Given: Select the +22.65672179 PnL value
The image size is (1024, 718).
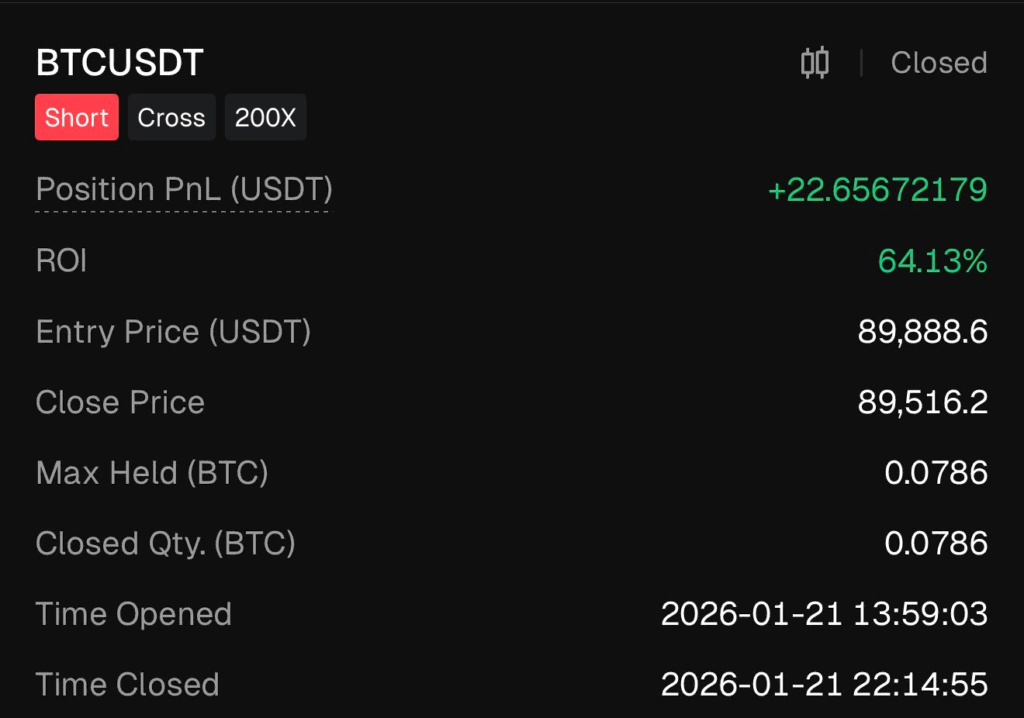Looking at the screenshot, I should [x=877, y=189].
